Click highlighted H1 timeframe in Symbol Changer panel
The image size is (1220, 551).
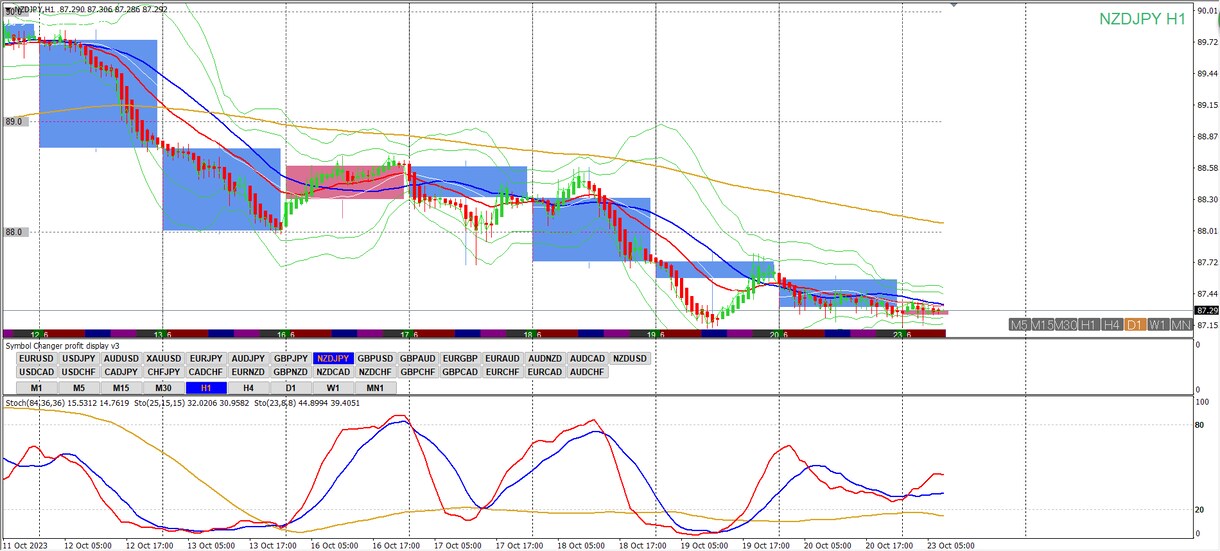[x=206, y=388]
